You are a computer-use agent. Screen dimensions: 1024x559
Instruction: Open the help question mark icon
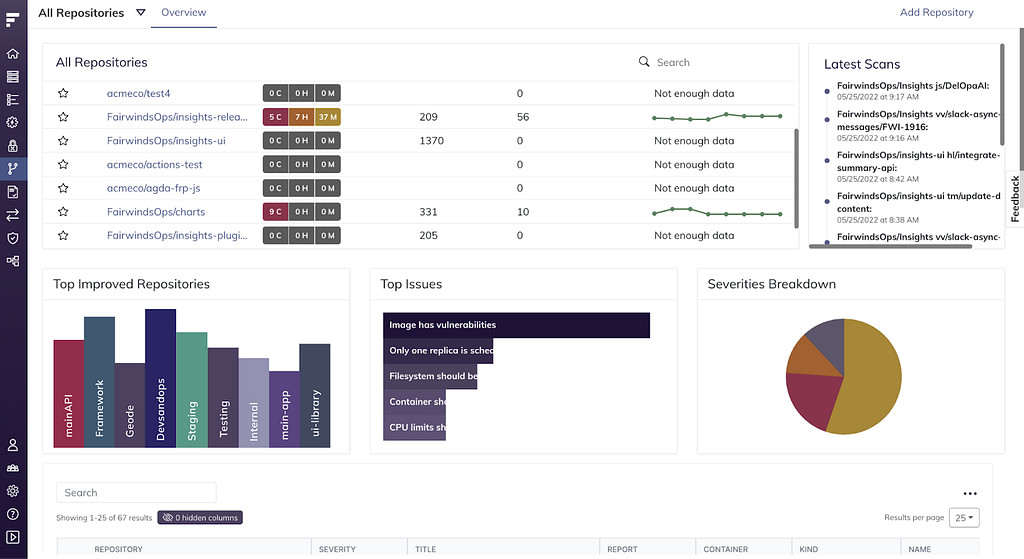coord(12,514)
